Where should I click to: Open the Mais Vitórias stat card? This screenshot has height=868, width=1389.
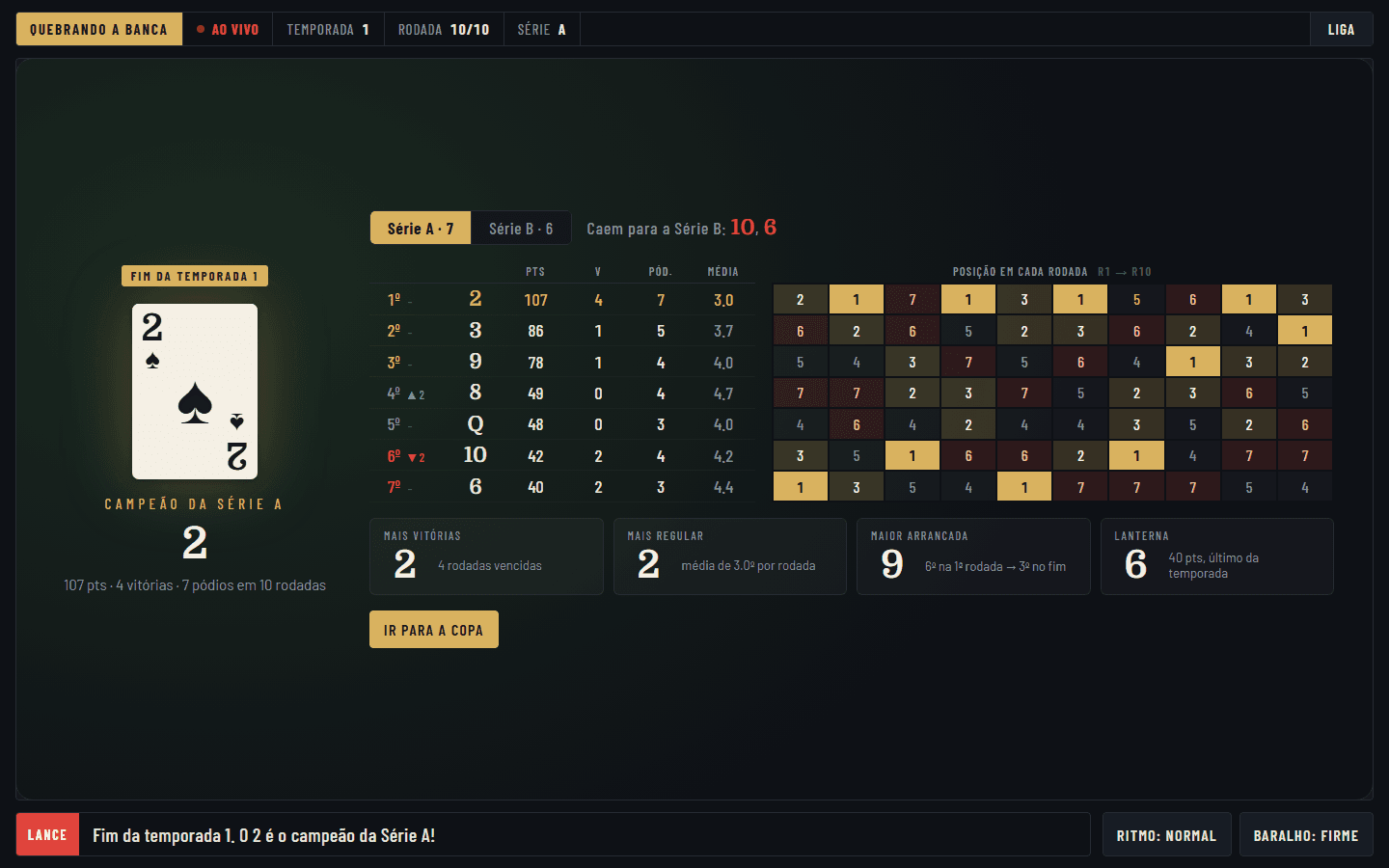[486, 556]
